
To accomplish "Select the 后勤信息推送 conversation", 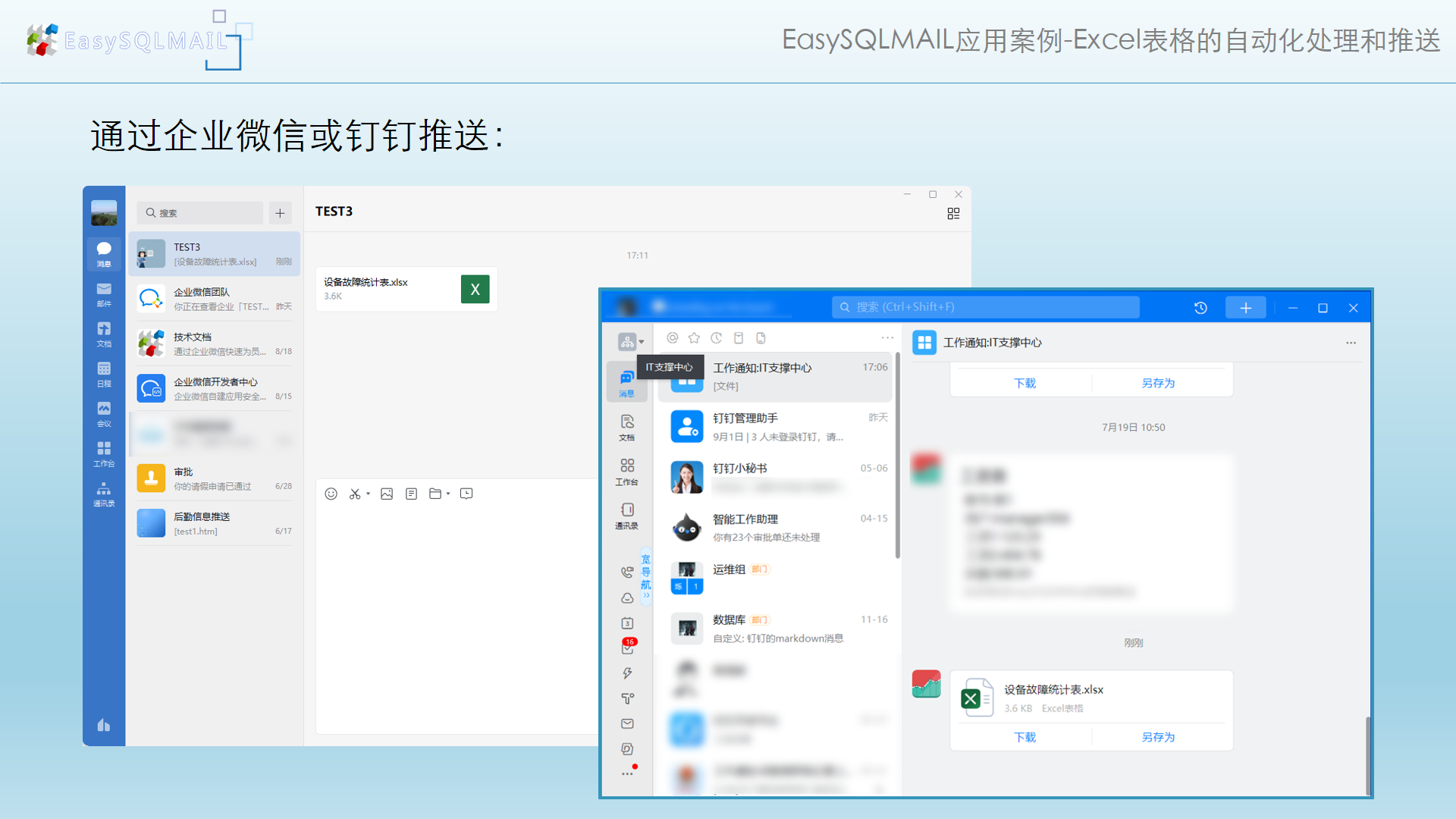I will tap(215, 523).
